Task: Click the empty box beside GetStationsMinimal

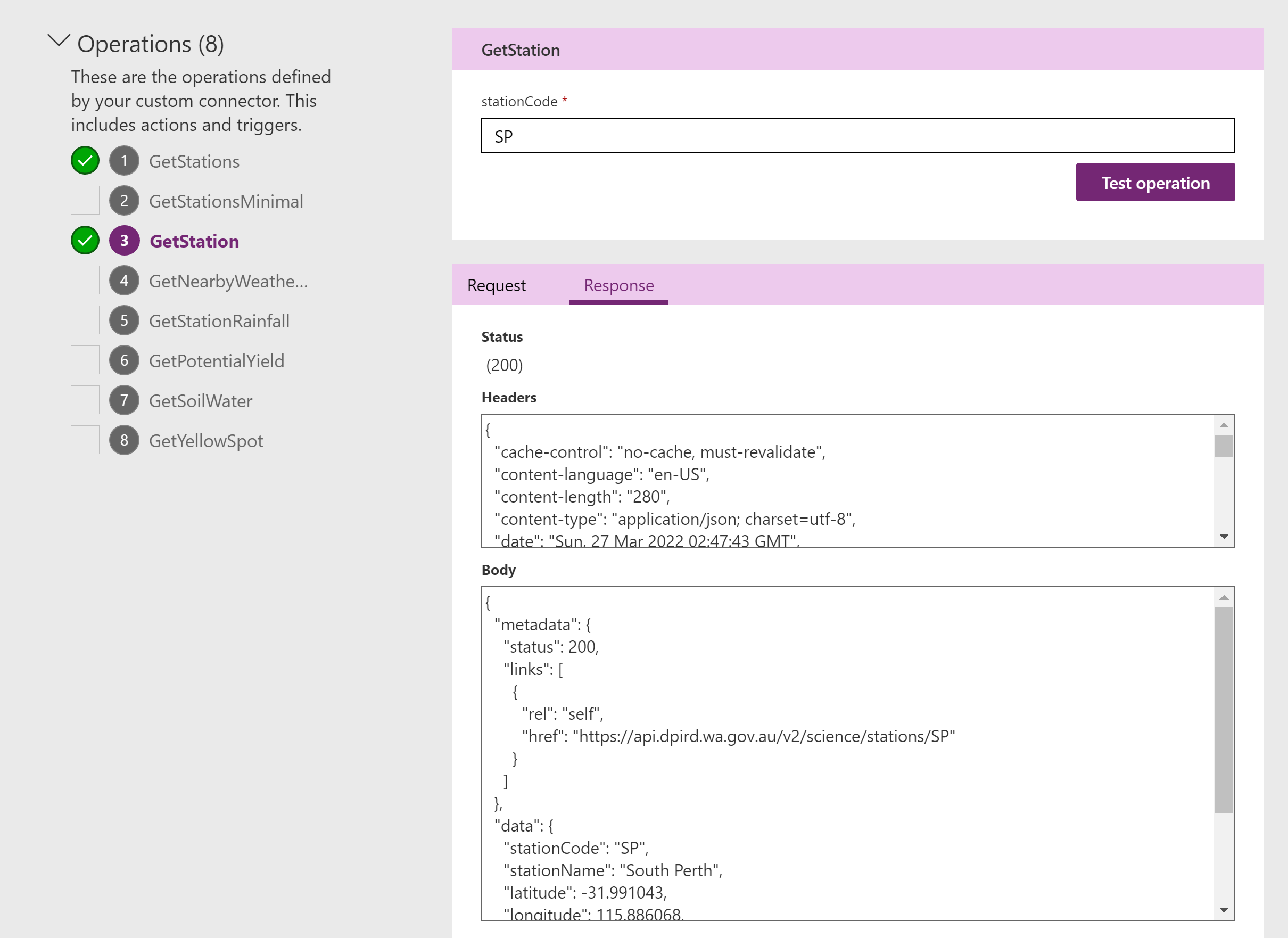Action: point(85,201)
